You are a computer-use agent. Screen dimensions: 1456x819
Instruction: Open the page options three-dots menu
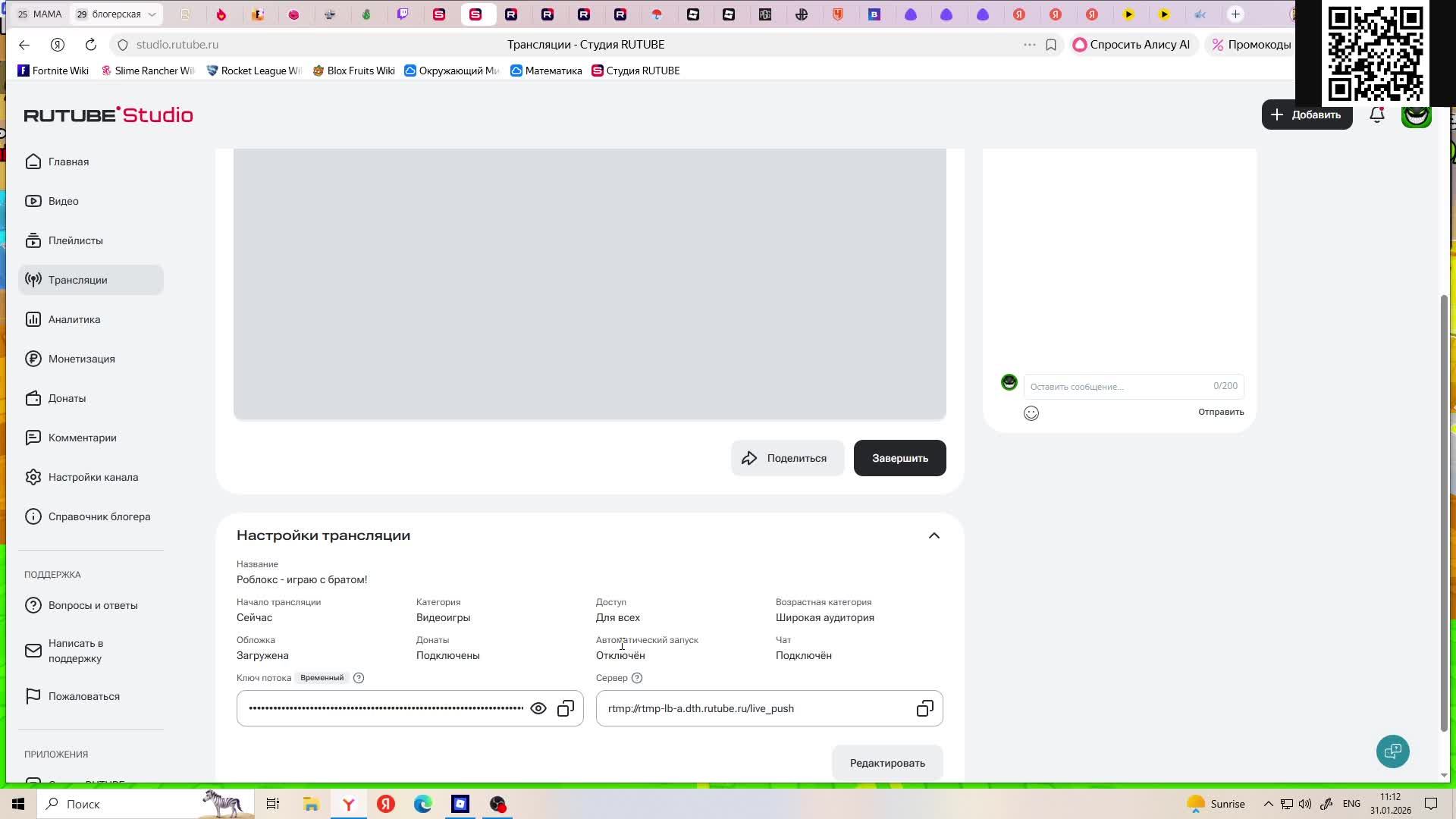point(1029,45)
